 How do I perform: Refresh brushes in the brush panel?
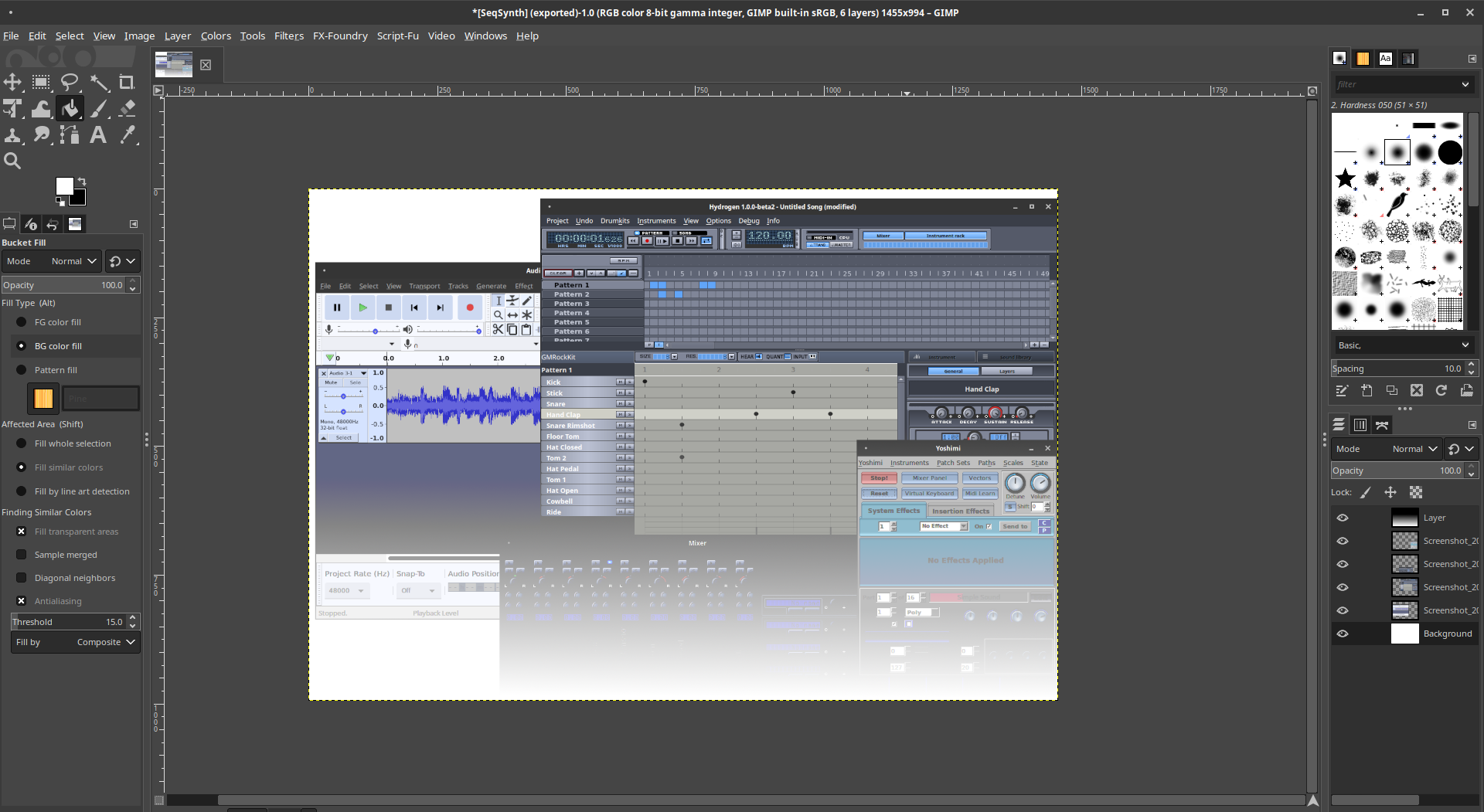pos(1441,391)
